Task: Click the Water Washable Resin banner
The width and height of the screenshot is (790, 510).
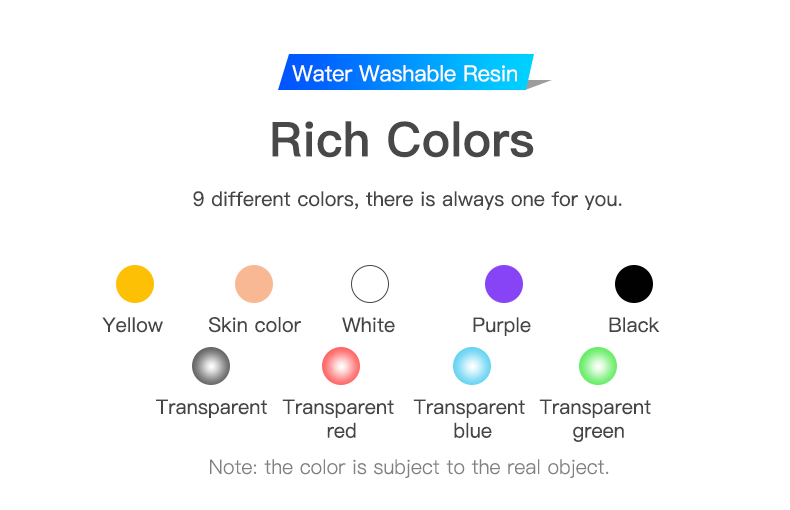Action: click(x=406, y=72)
